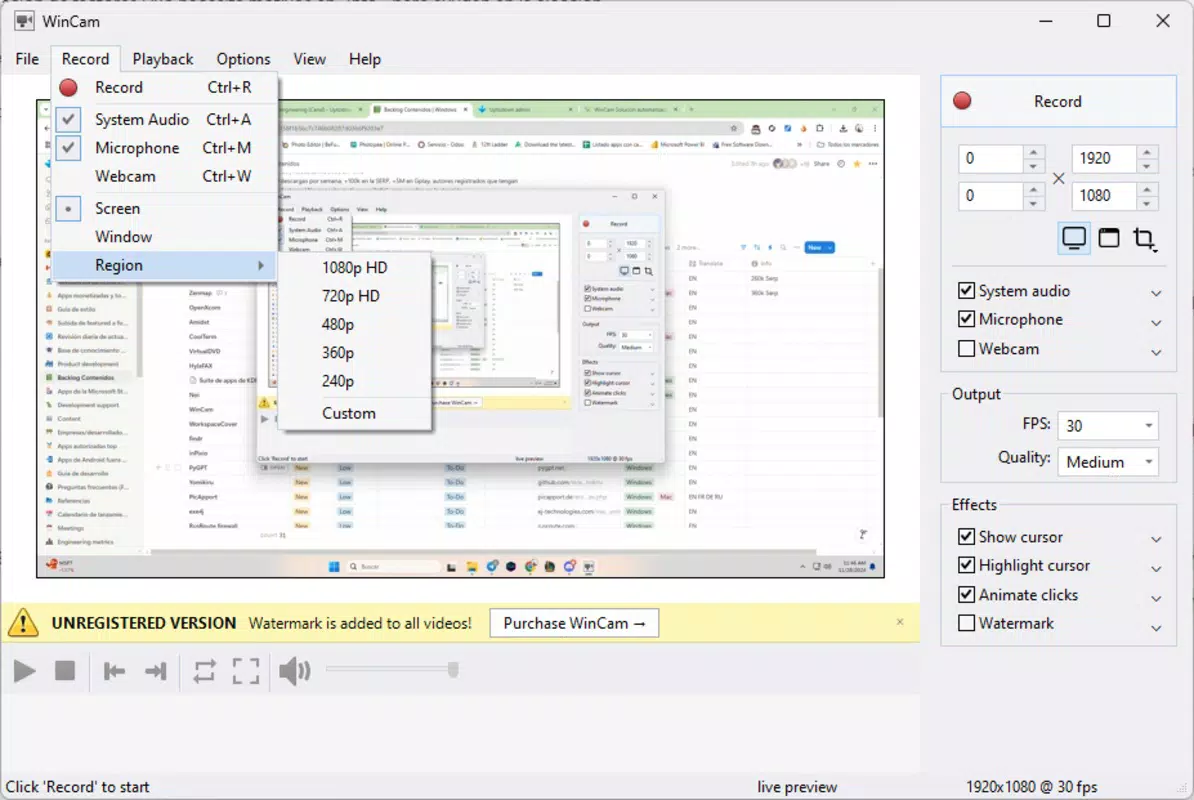Open the Playback menu
The height and width of the screenshot is (800, 1194).
click(x=163, y=59)
